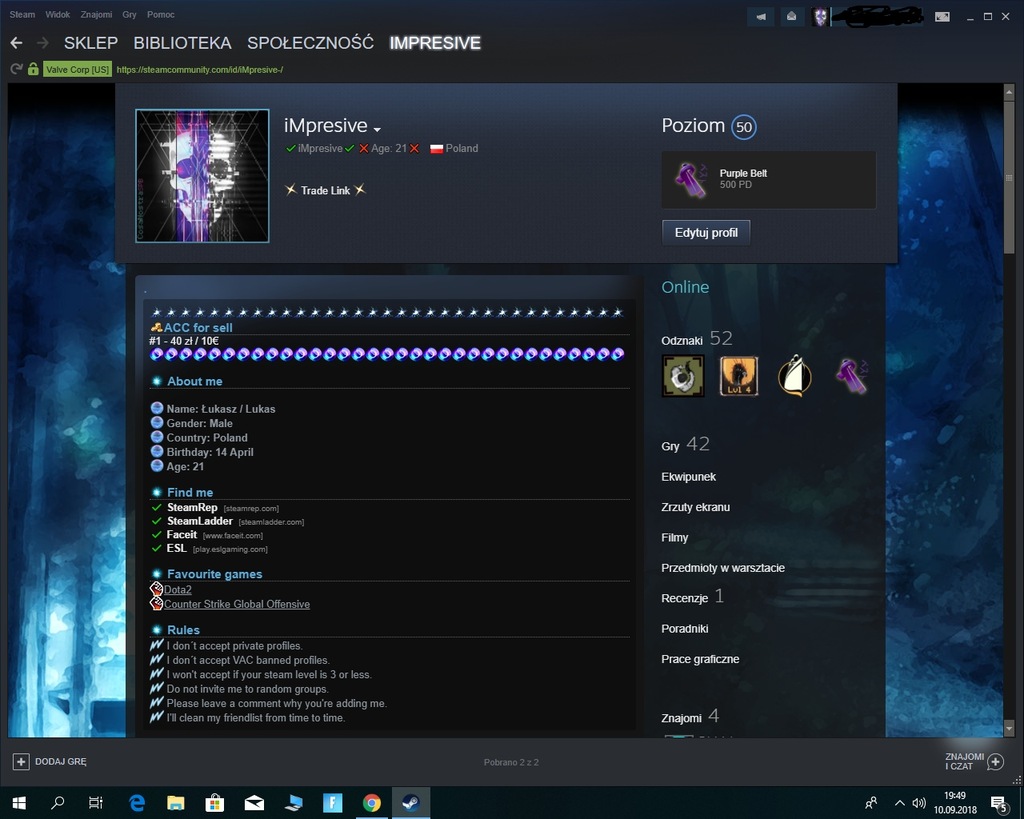The width and height of the screenshot is (1024, 819).
Task: Select the IMPRESIVE profile tab
Action: [x=435, y=43]
